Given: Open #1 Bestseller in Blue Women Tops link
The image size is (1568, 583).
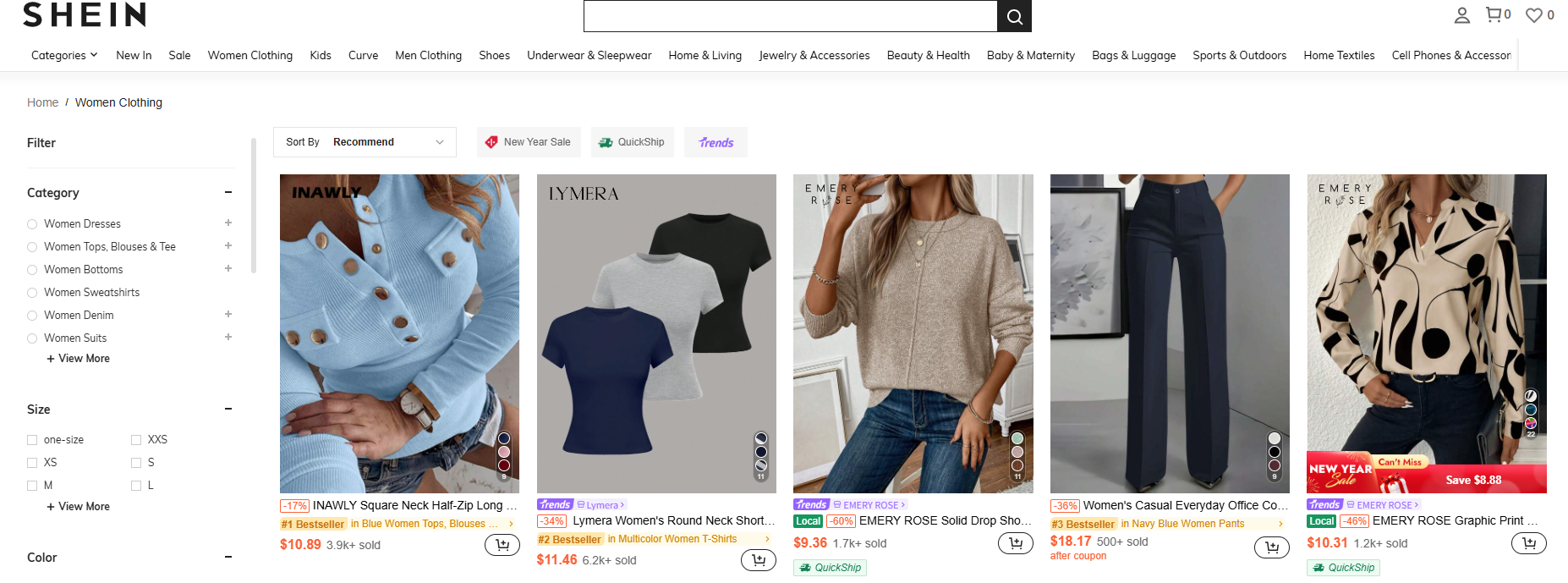Looking at the screenshot, I should click(x=397, y=524).
